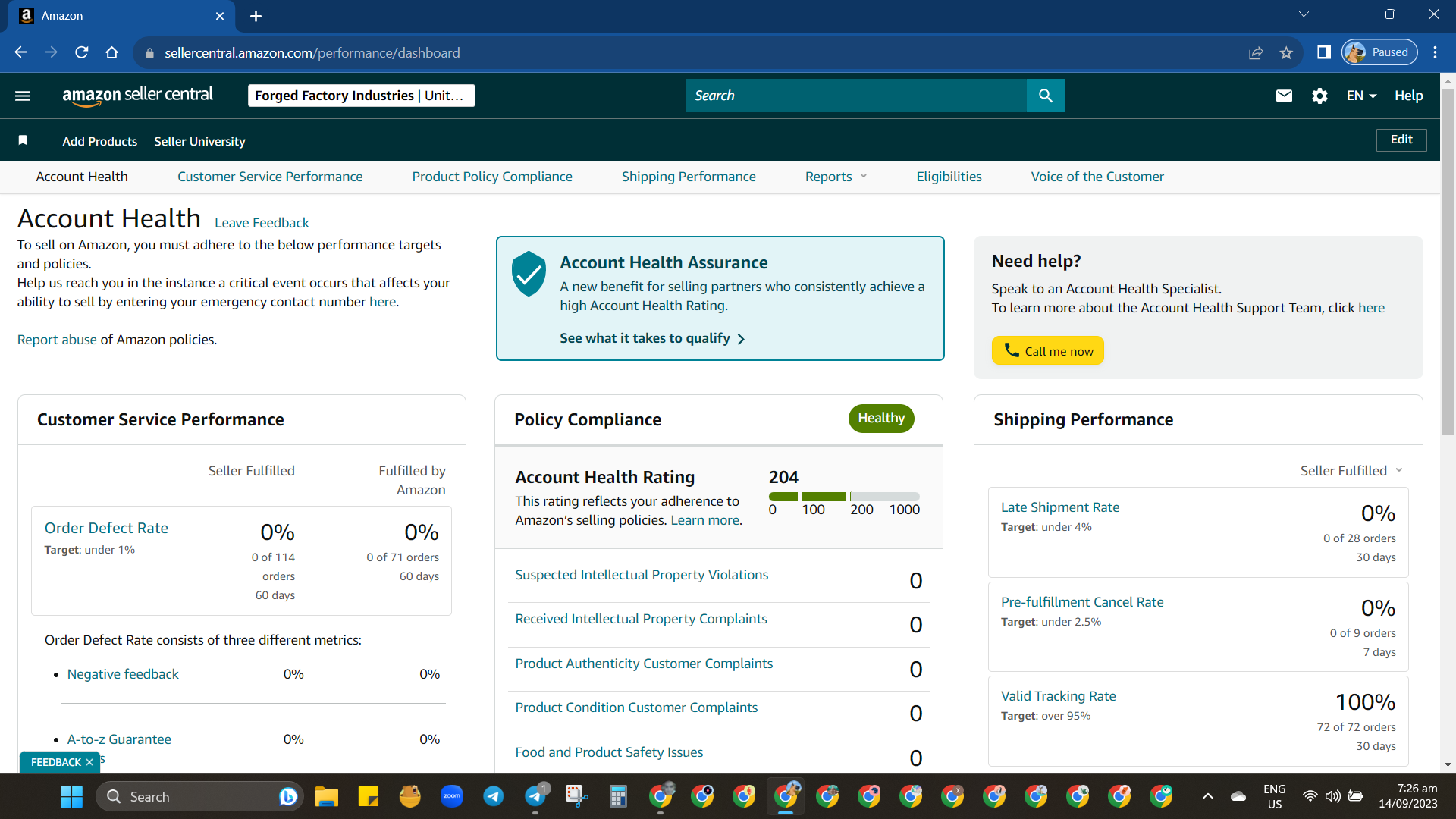1456x819 pixels.
Task: Bookmark this page with the star icon
Action: [x=1286, y=52]
